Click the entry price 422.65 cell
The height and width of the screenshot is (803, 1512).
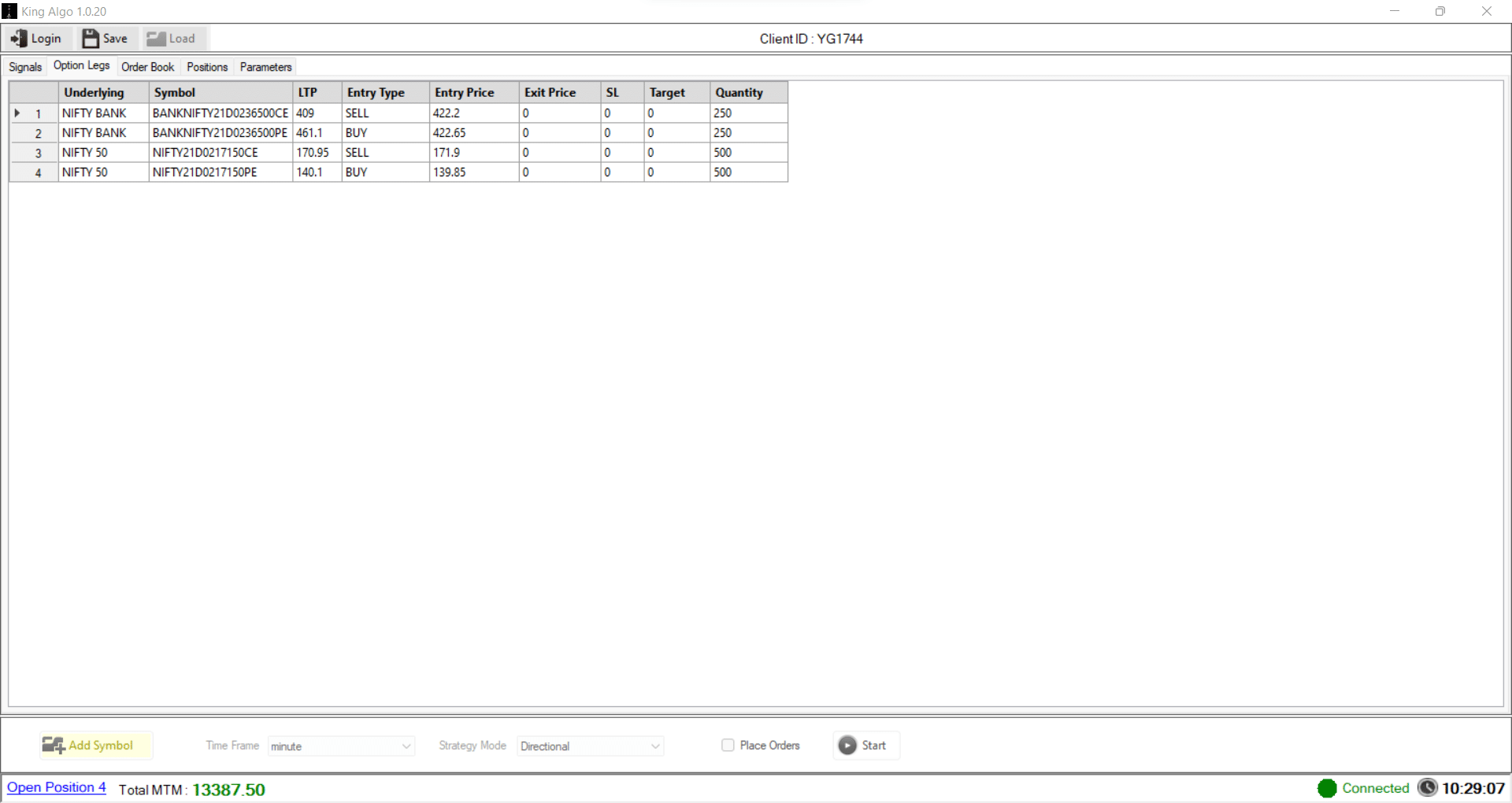click(x=474, y=133)
